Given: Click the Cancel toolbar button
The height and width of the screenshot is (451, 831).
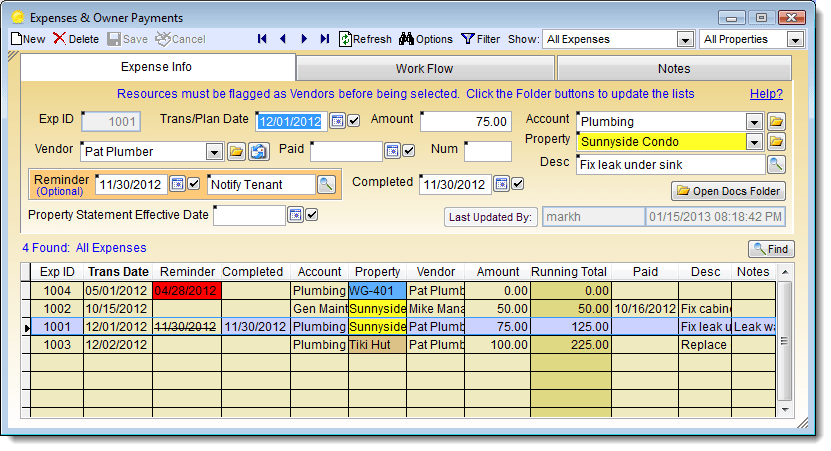Looking at the screenshot, I should (181, 39).
